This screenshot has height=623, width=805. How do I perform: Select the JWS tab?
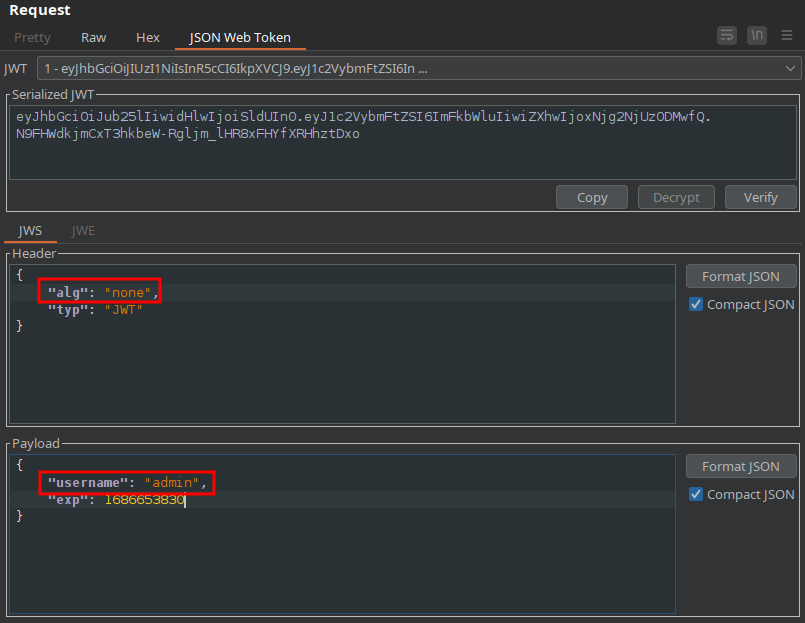click(30, 230)
